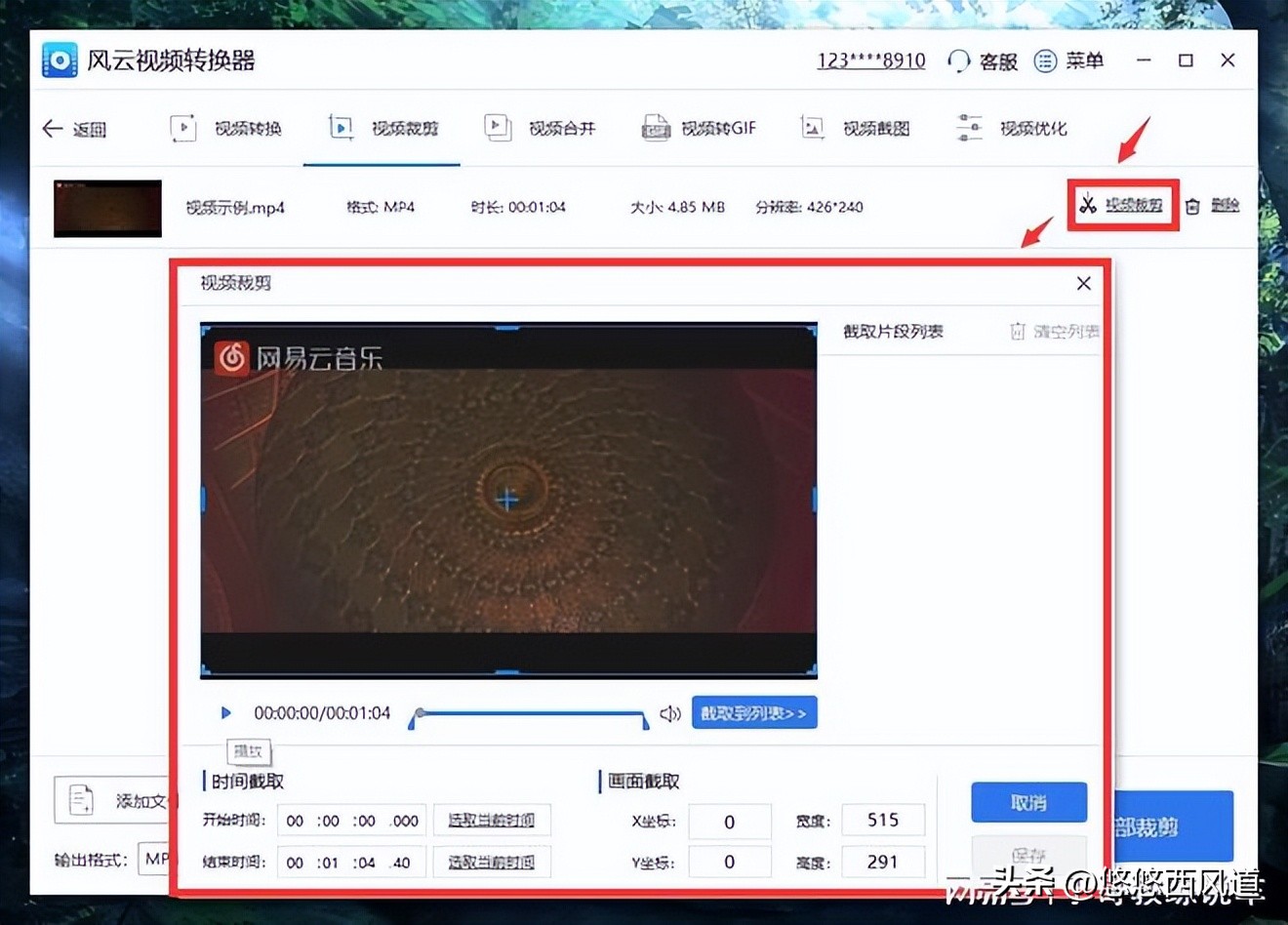Open the 菜单 grid icon
This screenshot has height=925, width=1288.
[x=1044, y=60]
